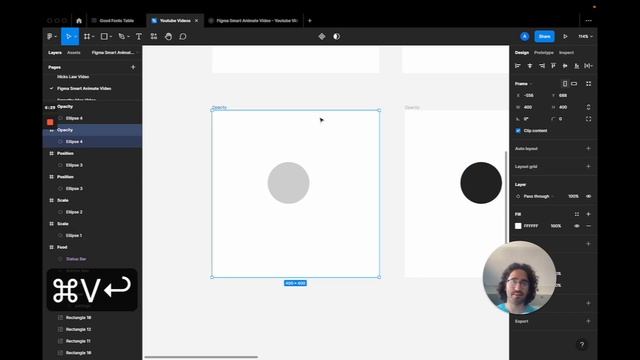Open fill Style library icon

tap(577, 214)
